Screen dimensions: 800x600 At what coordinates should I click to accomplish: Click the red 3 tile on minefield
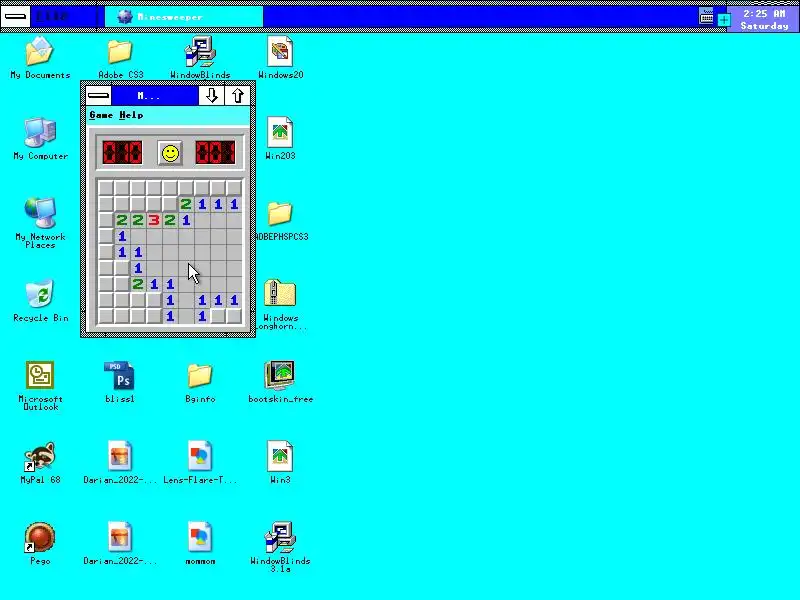point(154,220)
